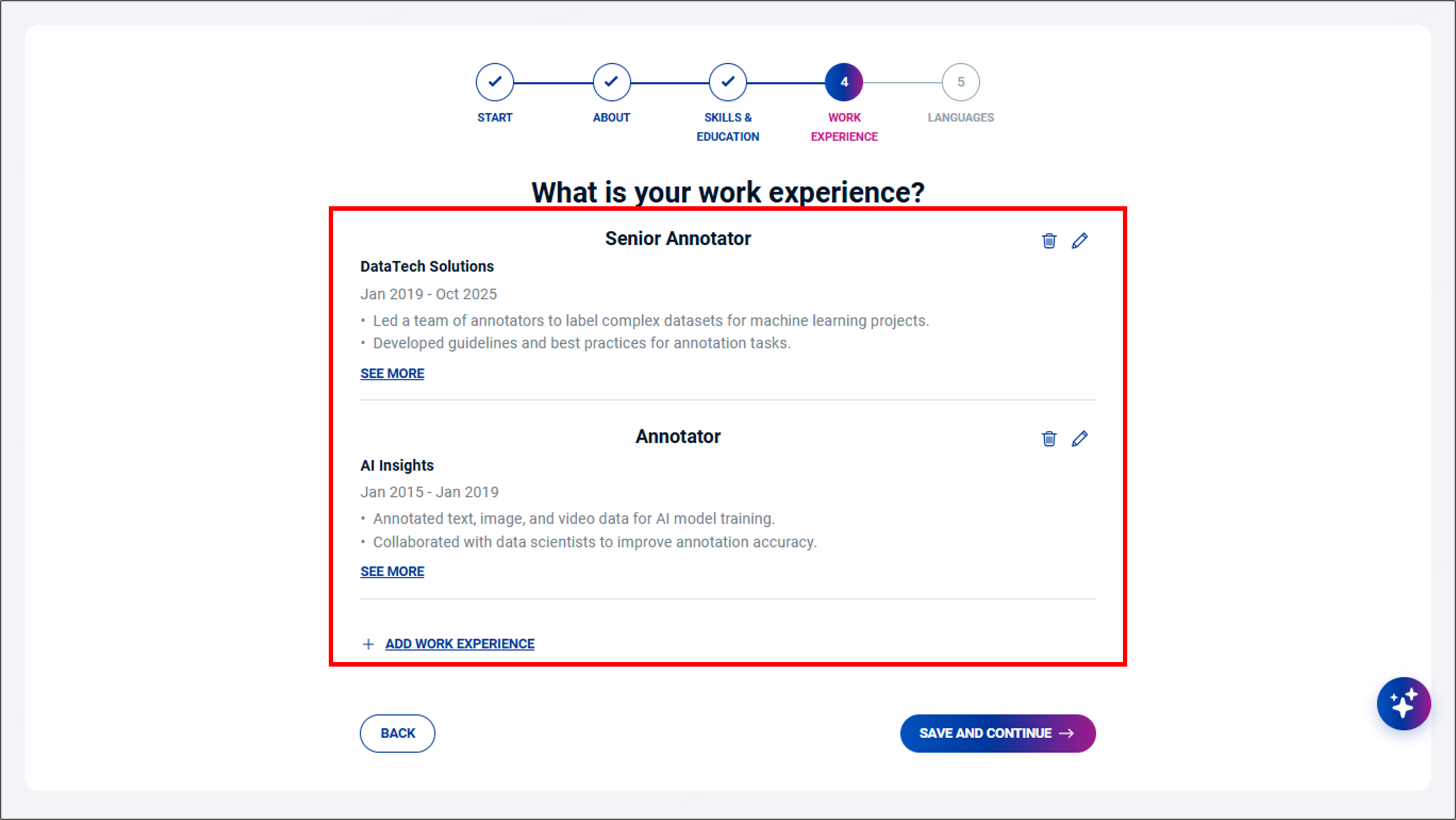The image size is (1456, 820).
Task: Click the Skills & Education step label
Action: [x=727, y=127]
